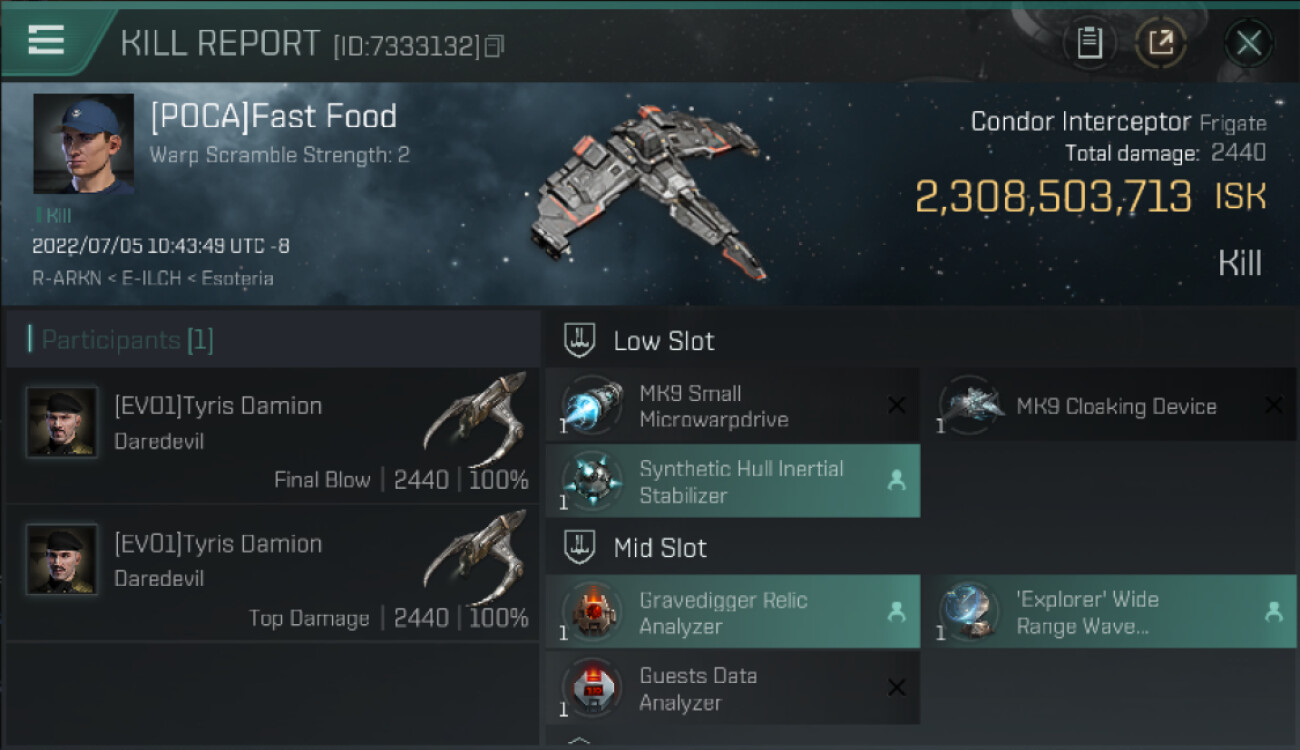Screen dimensions: 1300x750
Task: Copy the kill report ID
Action: (494, 46)
